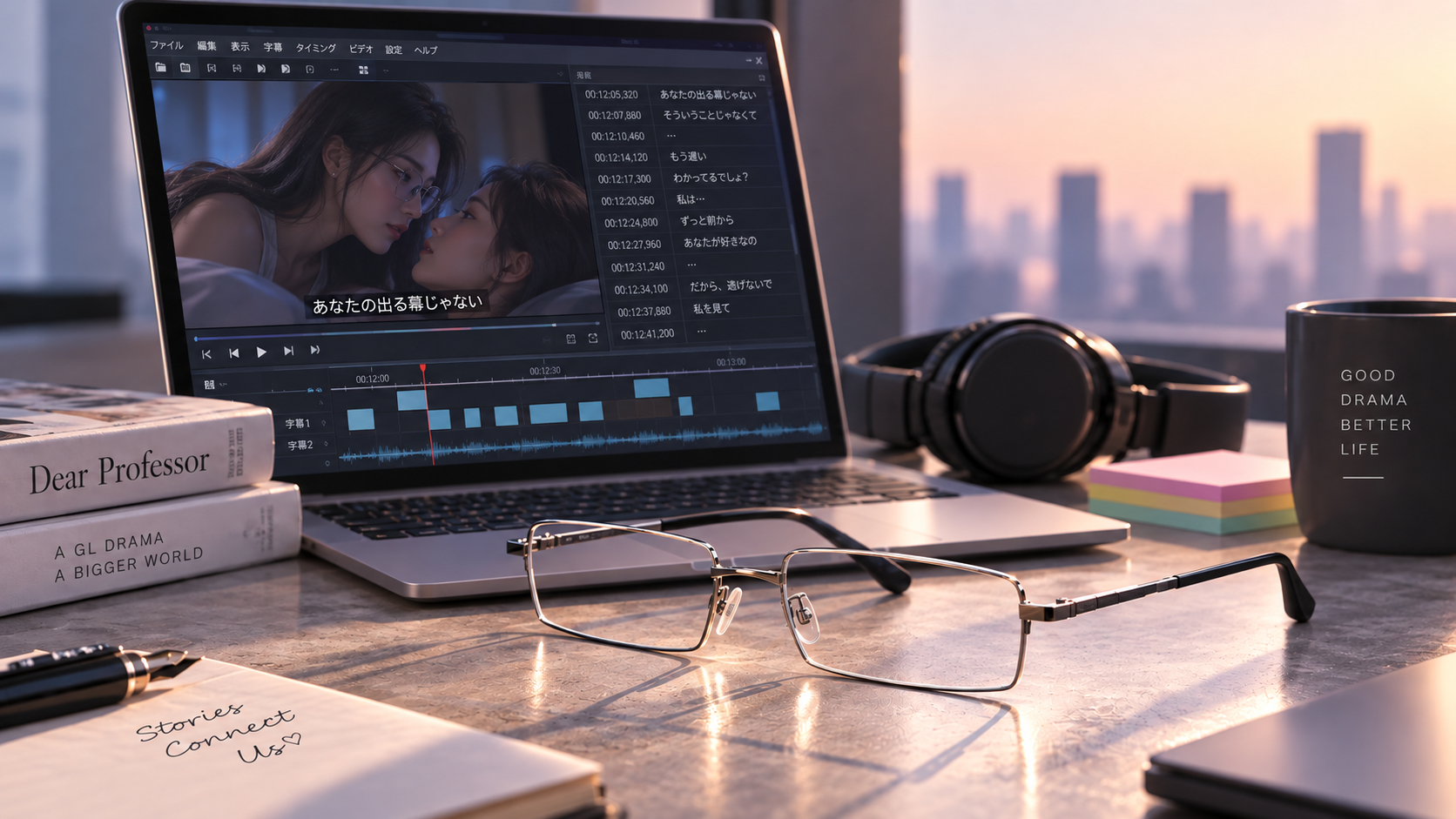
Task: Click the next subtitle playback button
Action: [288, 351]
